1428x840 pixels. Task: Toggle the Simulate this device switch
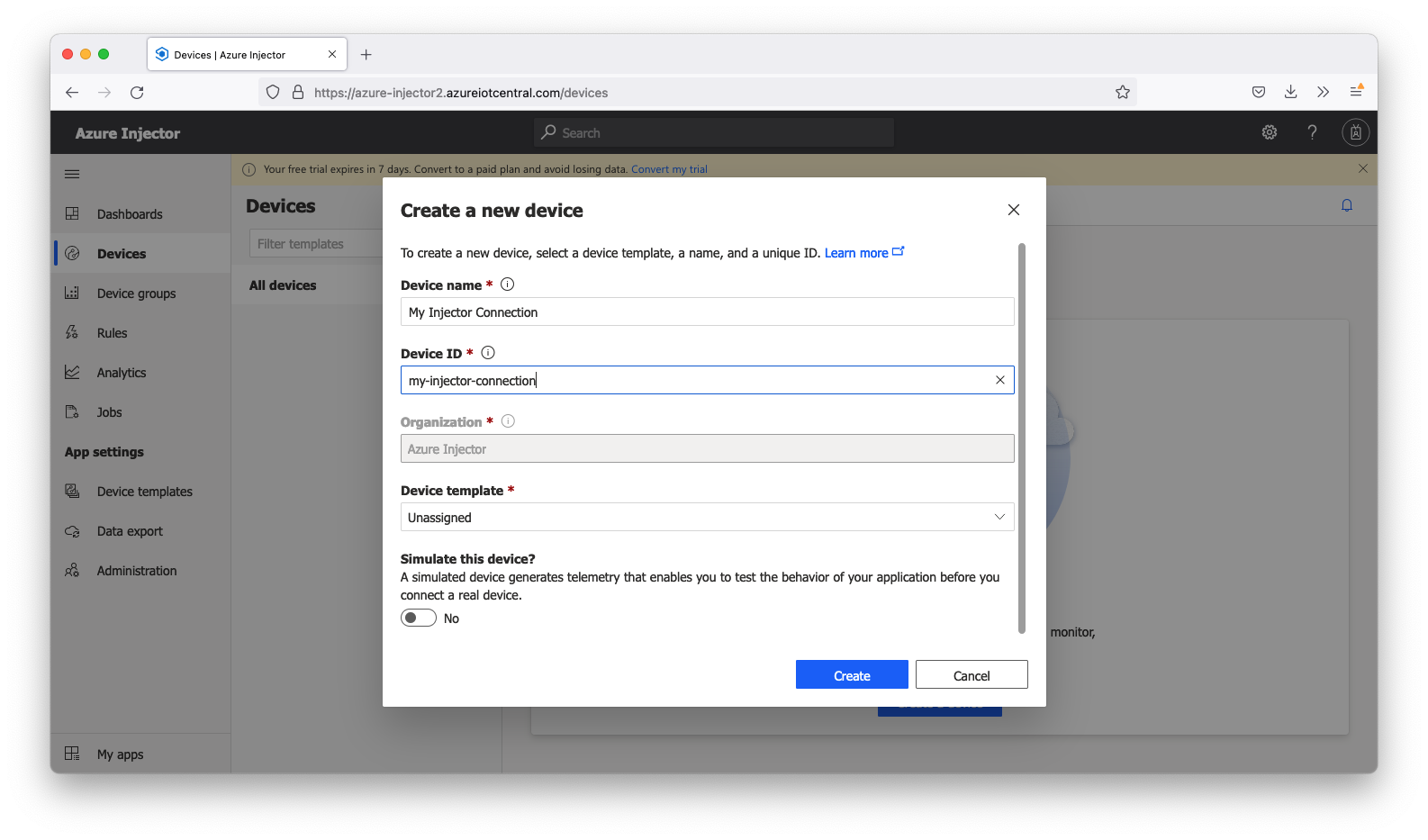(419, 618)
